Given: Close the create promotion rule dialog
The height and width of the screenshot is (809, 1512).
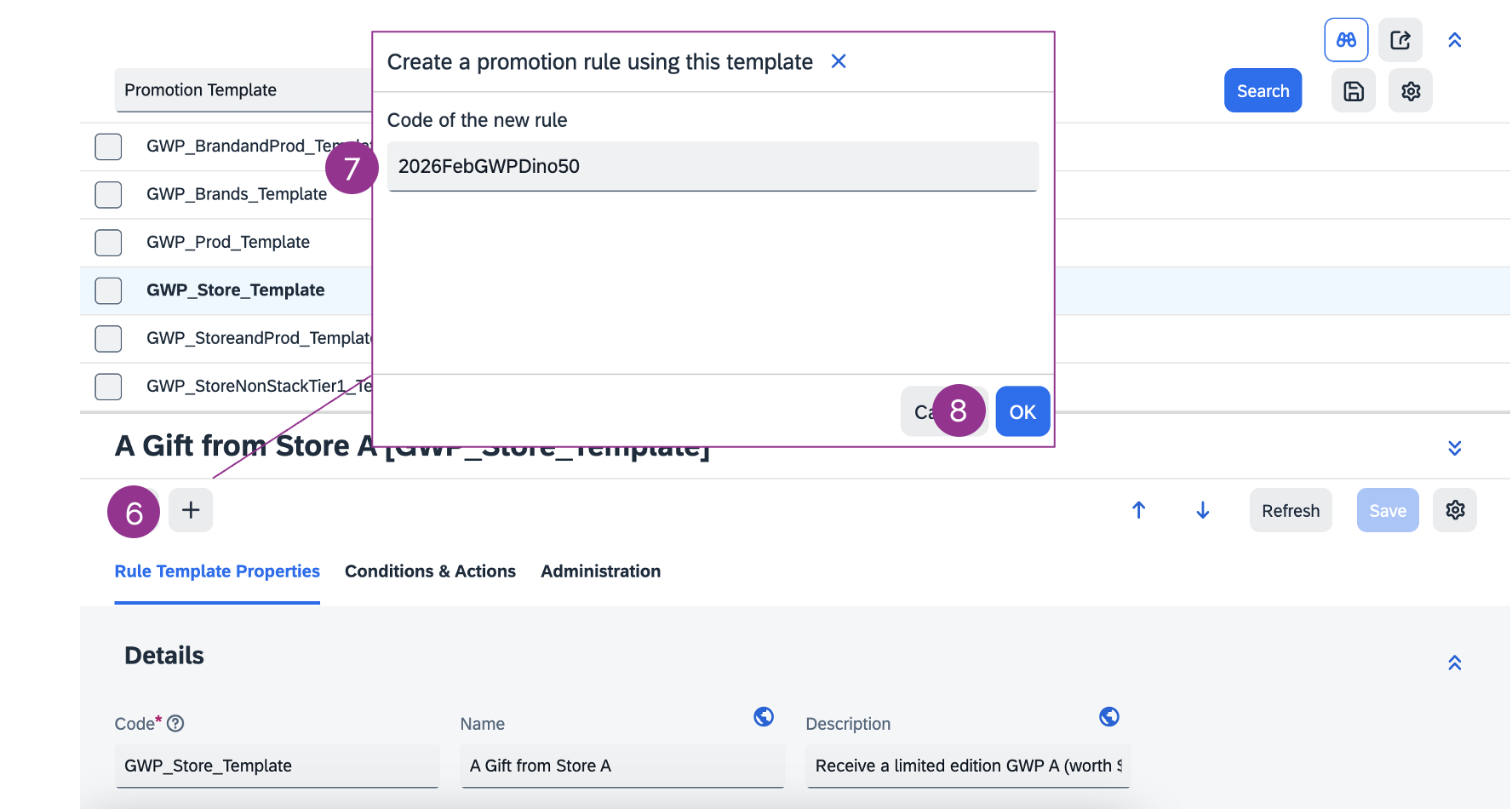Looking at the screenshot, I should click(x=839, y=61).
